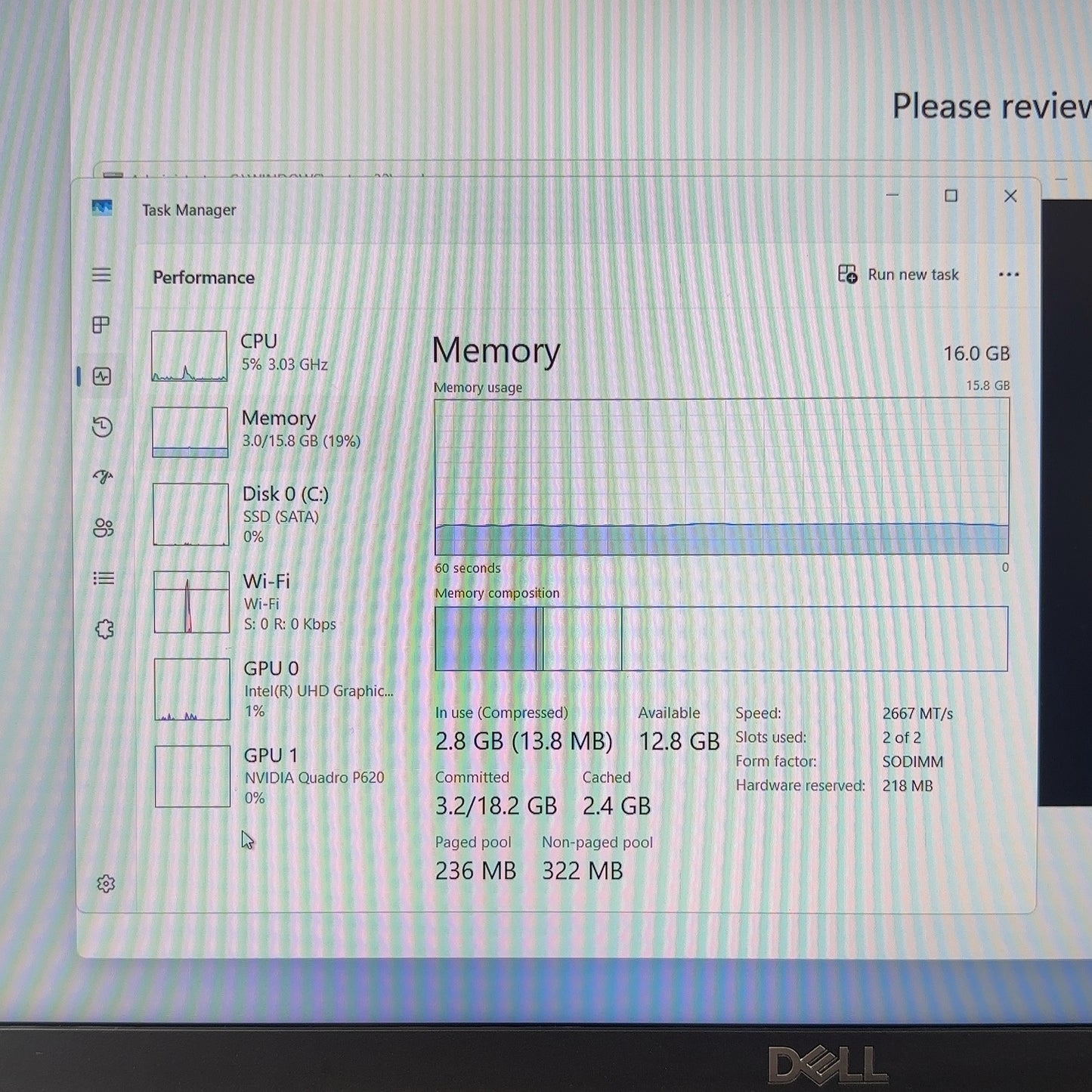
Task: Open Task Manager settings gear
Action: click(x=106, y=883)
